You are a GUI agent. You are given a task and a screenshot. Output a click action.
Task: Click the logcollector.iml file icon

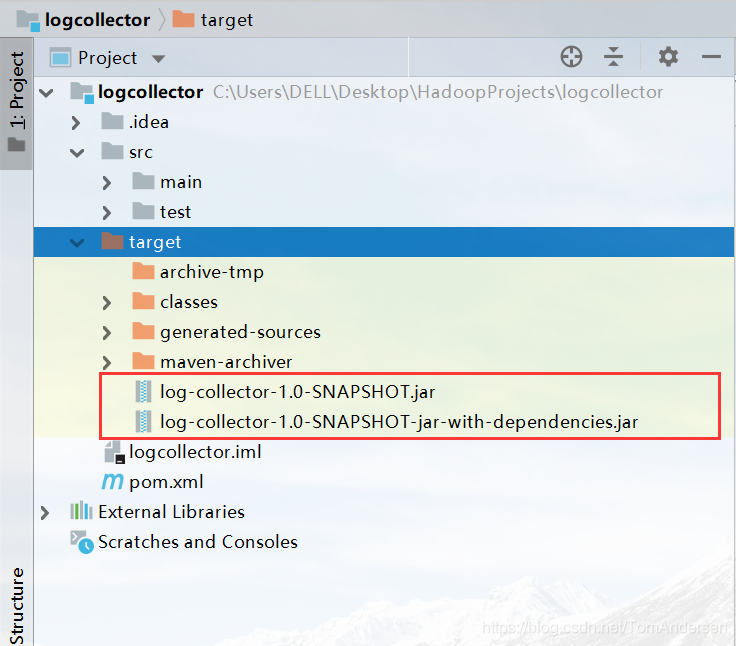point(114,452)
